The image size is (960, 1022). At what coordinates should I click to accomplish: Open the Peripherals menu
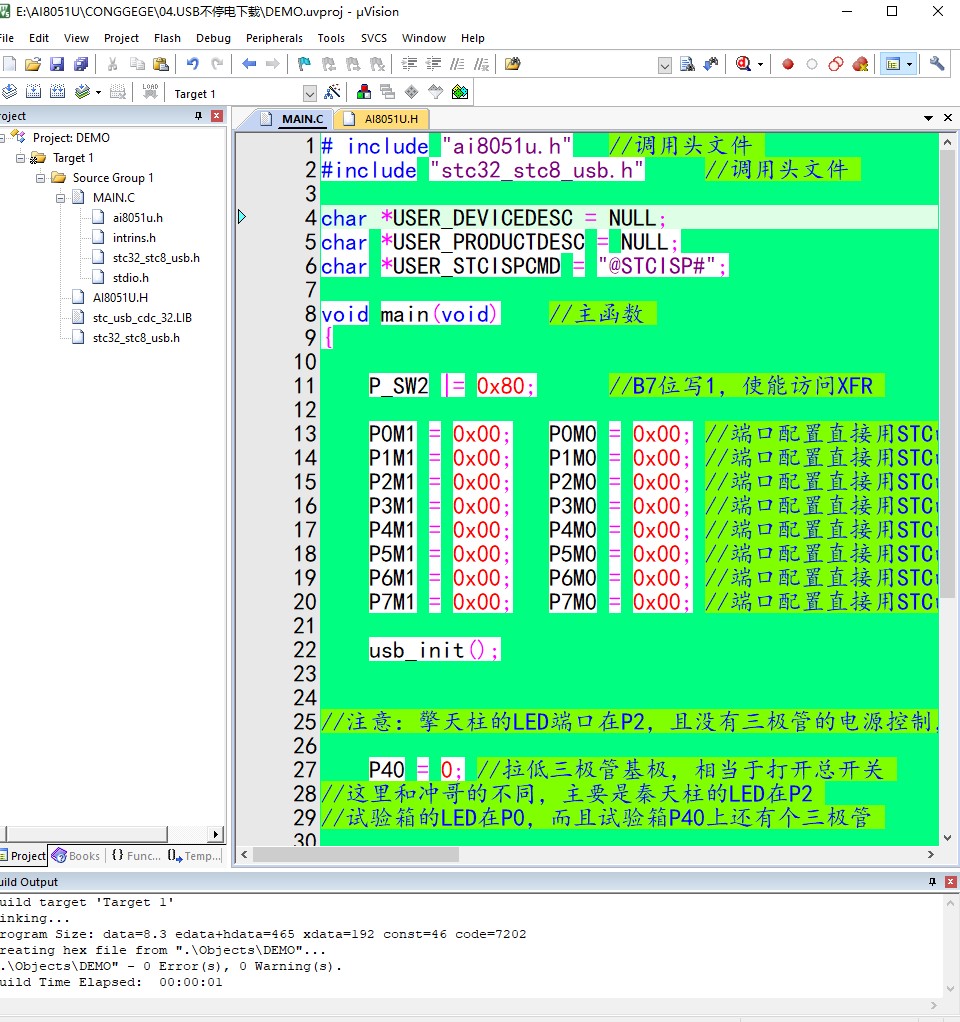click(274, 38)
